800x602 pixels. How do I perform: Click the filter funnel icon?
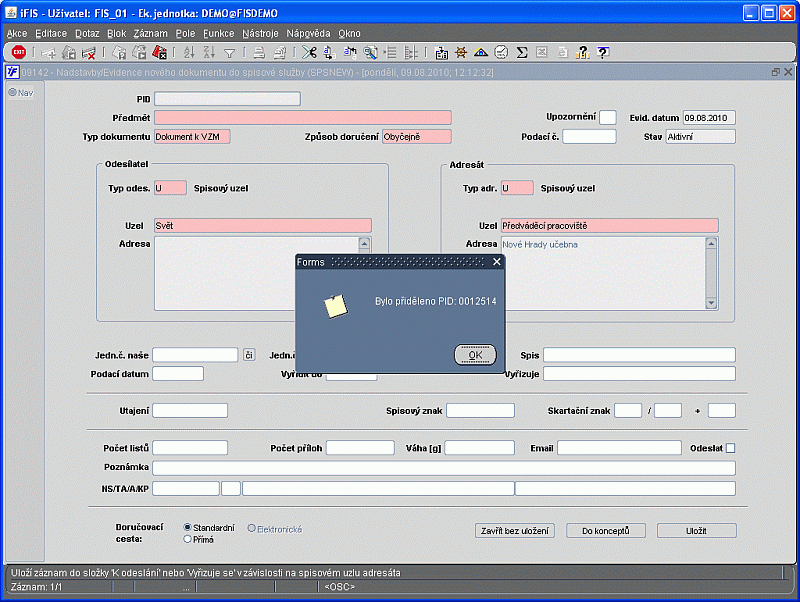(230, 53)
